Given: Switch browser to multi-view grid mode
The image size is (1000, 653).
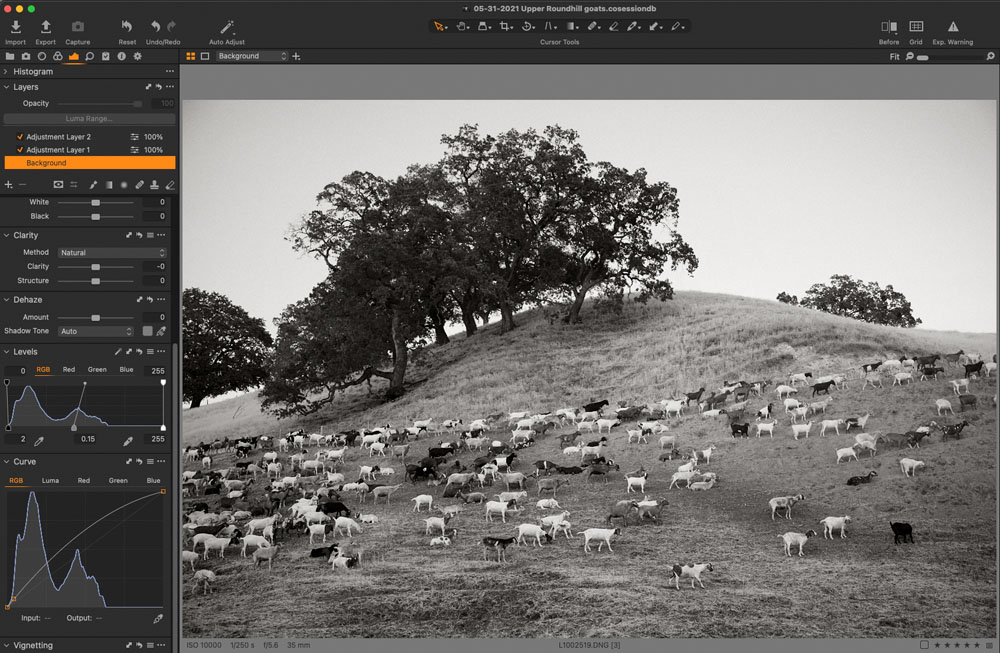Looking at the screenshot, I should pyautogui.click(x=190, y=56).
